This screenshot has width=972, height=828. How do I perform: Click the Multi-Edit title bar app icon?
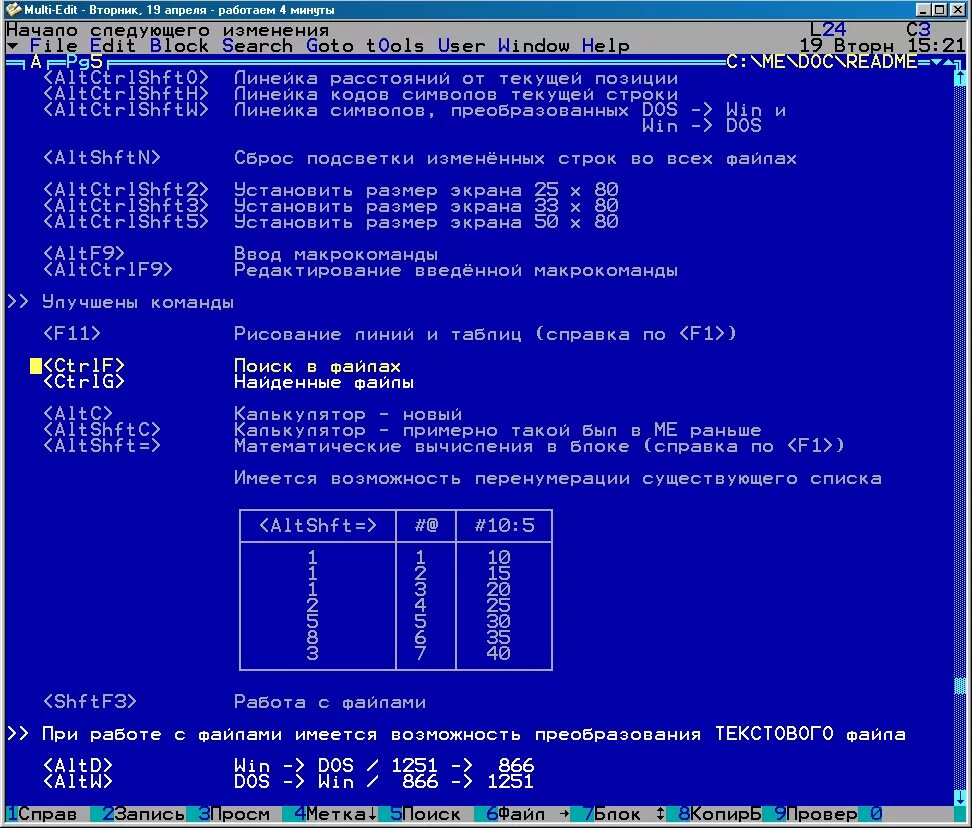pyautogui.click(x=13, y=9)
